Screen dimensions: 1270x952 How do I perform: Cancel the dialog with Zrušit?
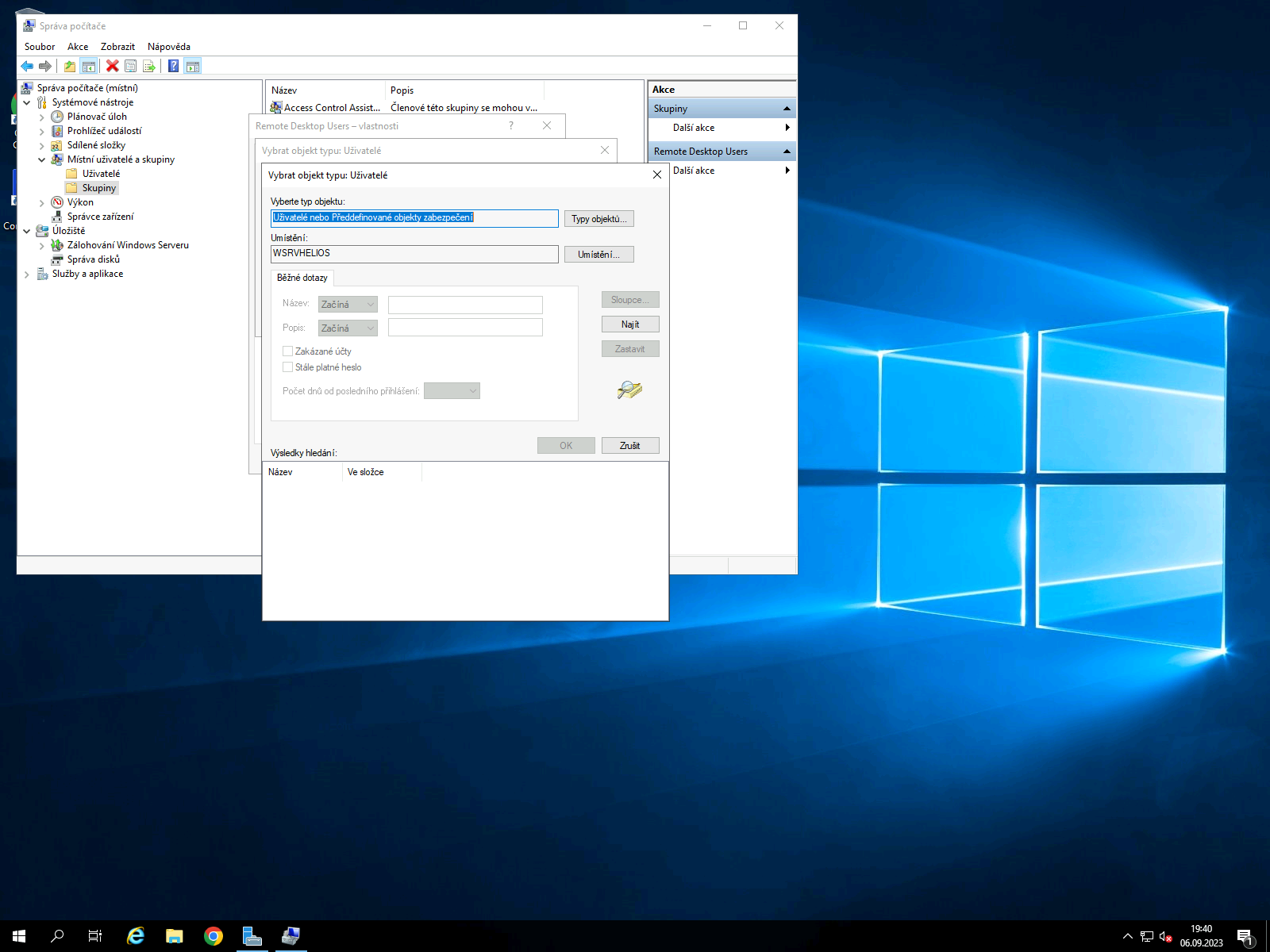[629, 446]
